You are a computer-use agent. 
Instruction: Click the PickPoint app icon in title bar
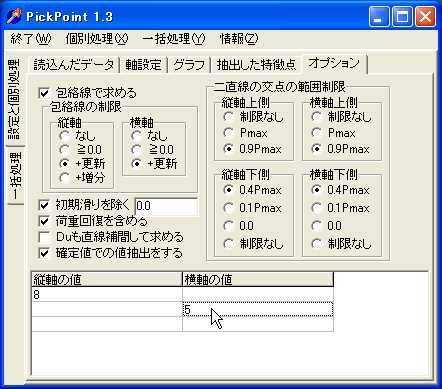[14, 16]
